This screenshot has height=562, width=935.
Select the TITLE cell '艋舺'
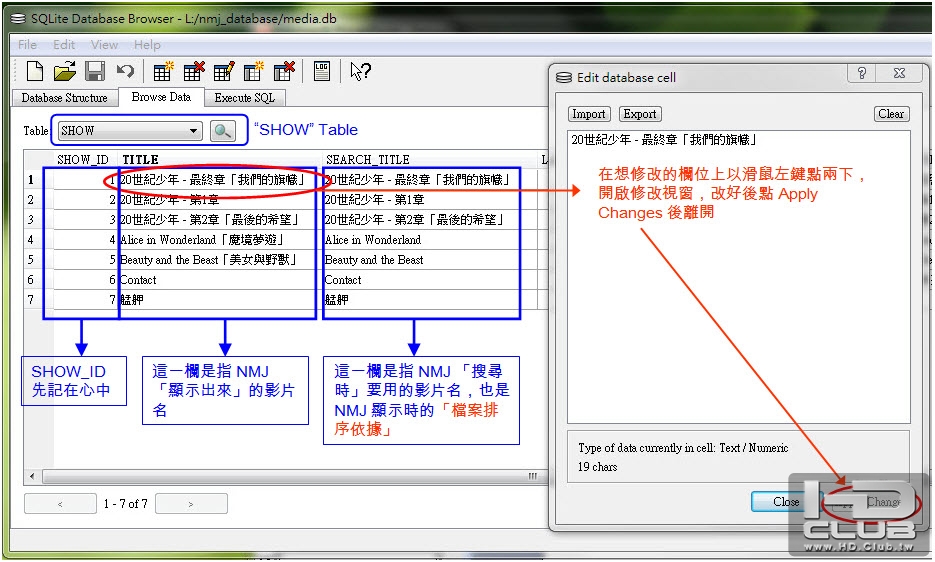point(220,299)
